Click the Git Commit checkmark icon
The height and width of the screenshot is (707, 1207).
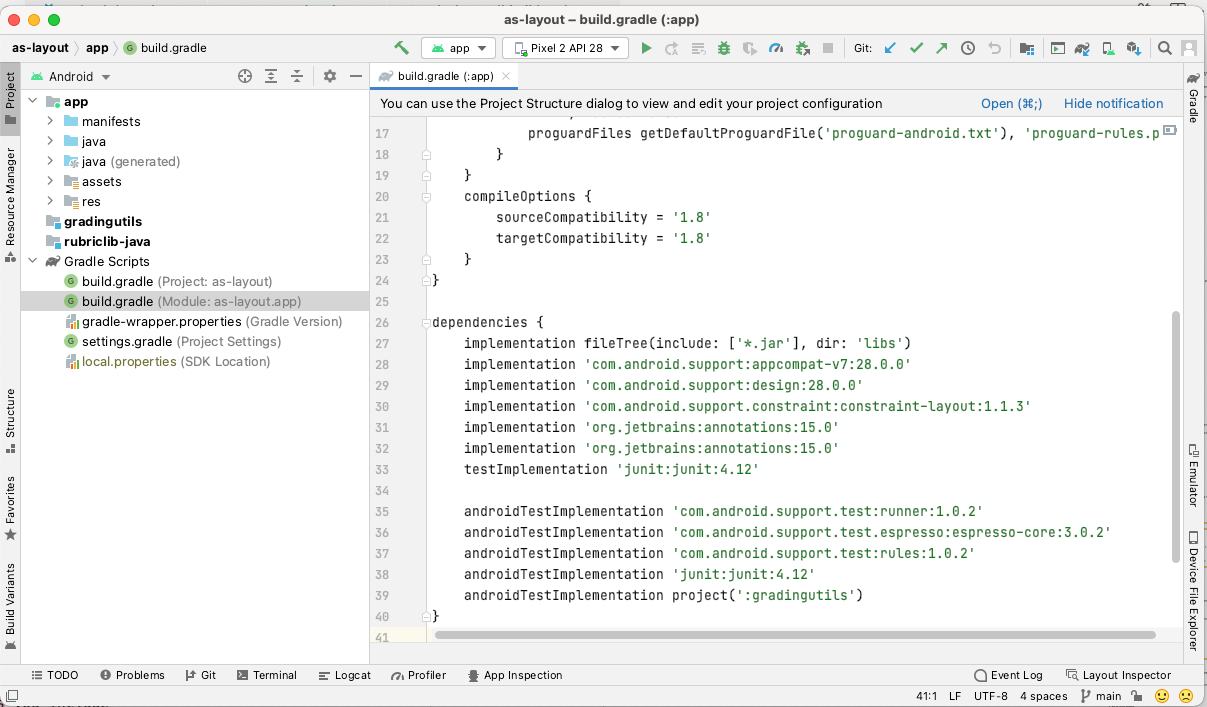[916, 48]
